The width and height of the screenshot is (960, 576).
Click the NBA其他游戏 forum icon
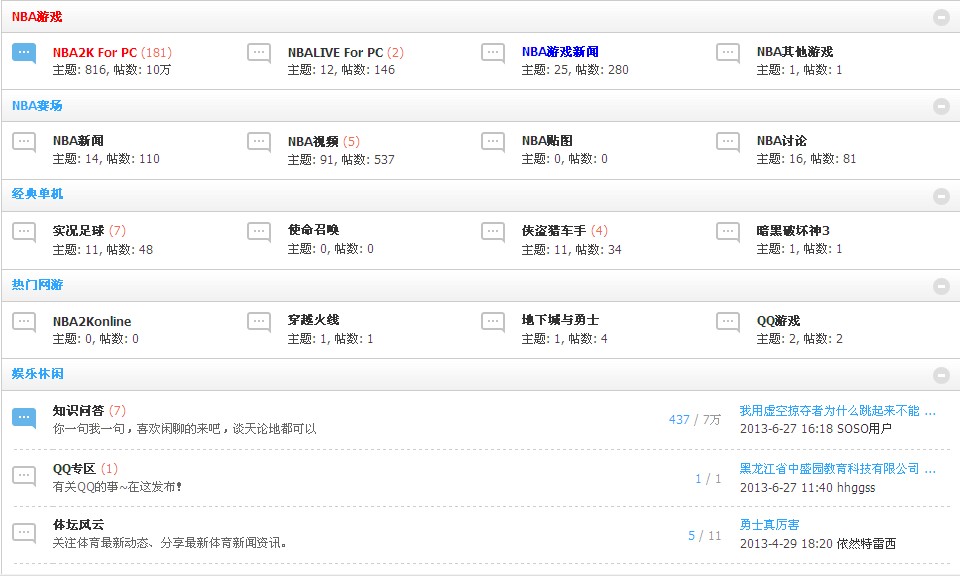[x=728, y=53]
